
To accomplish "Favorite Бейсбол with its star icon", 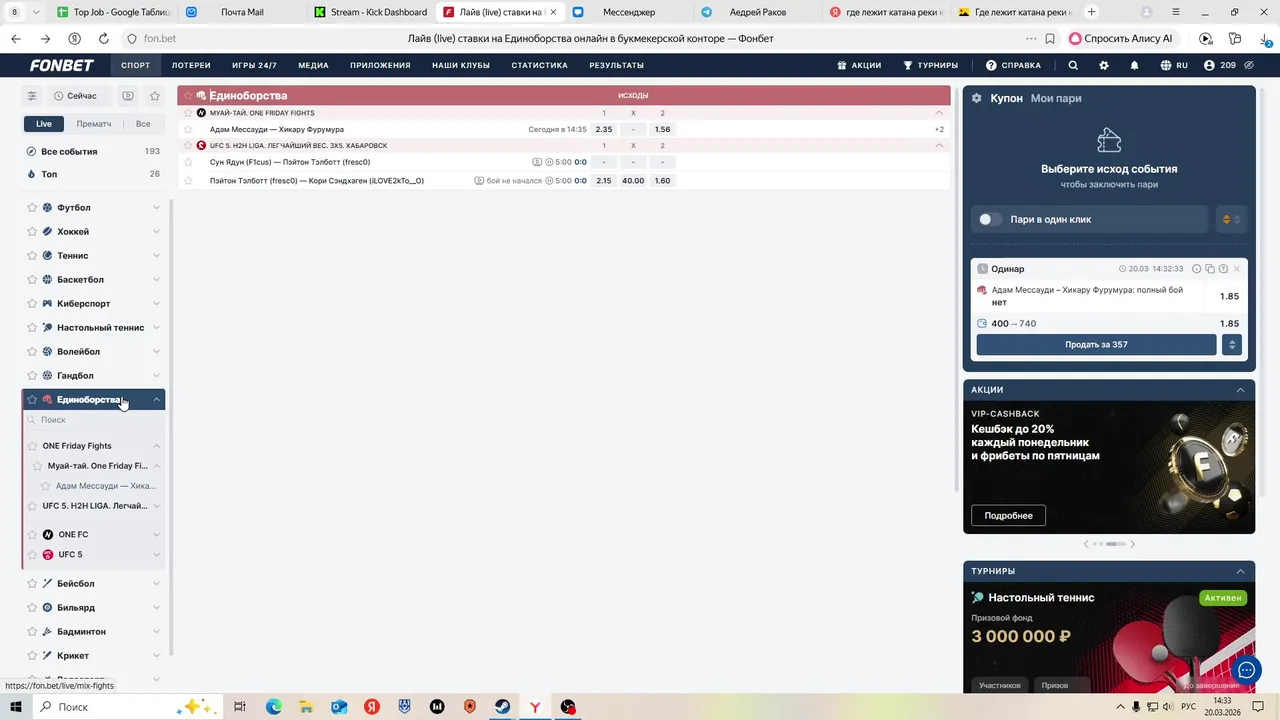I will (x=32, y=584).
